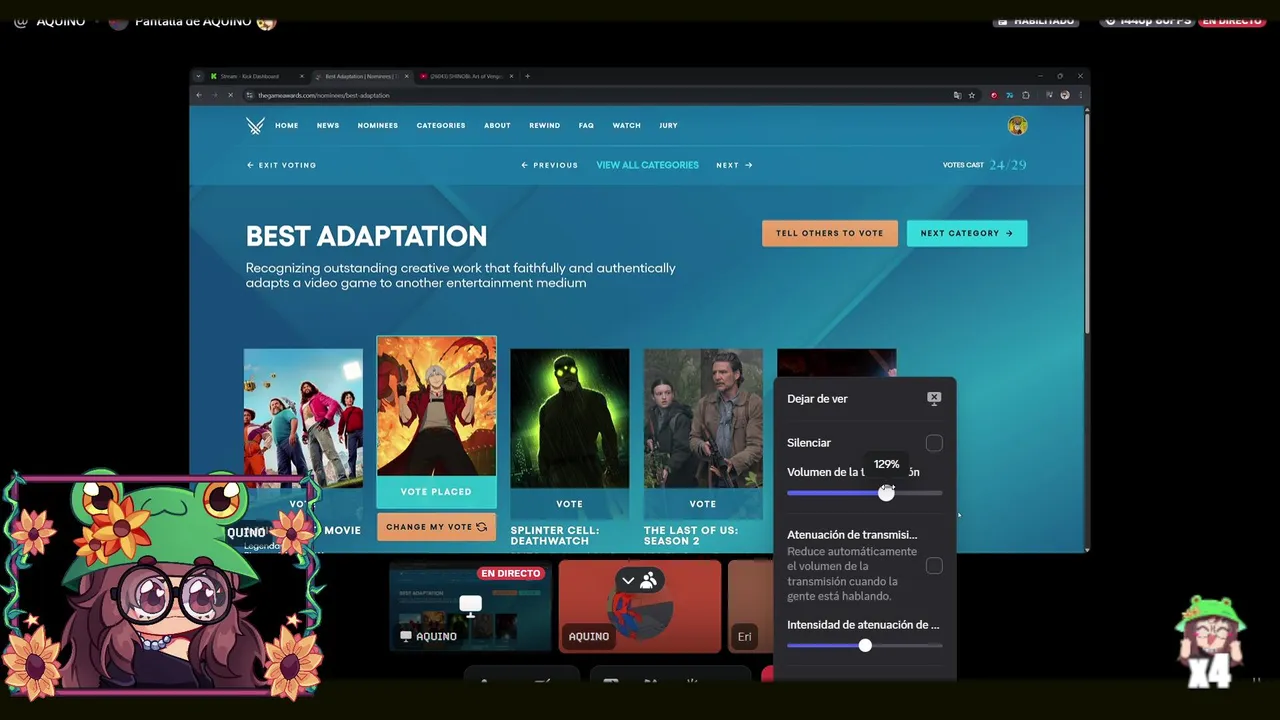This screenshot has height=720, width=1280.
Task: Click the Splinter Cell: Deathwatch poster
Action: coord(570,419)
